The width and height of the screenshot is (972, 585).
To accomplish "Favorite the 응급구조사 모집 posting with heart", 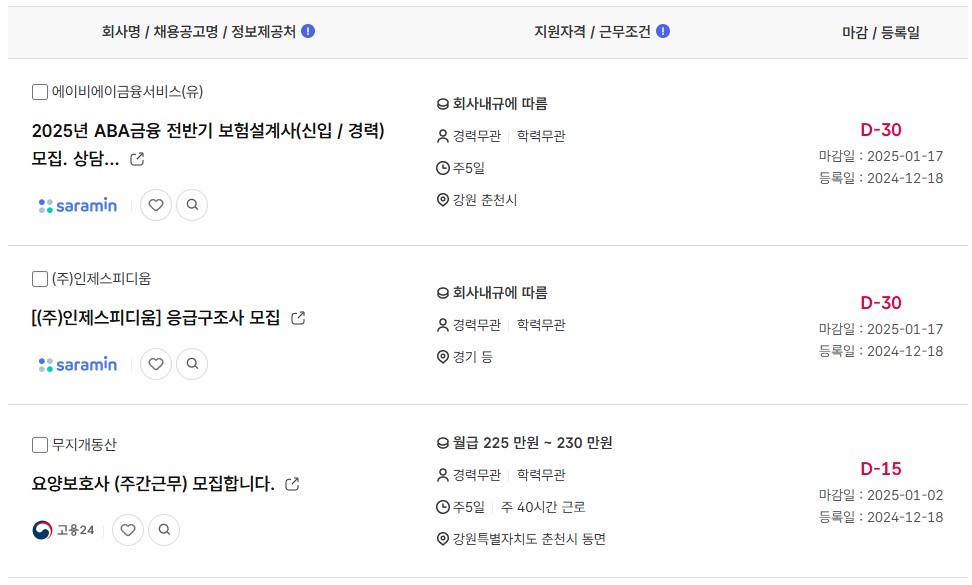I will tap(156, 364).
